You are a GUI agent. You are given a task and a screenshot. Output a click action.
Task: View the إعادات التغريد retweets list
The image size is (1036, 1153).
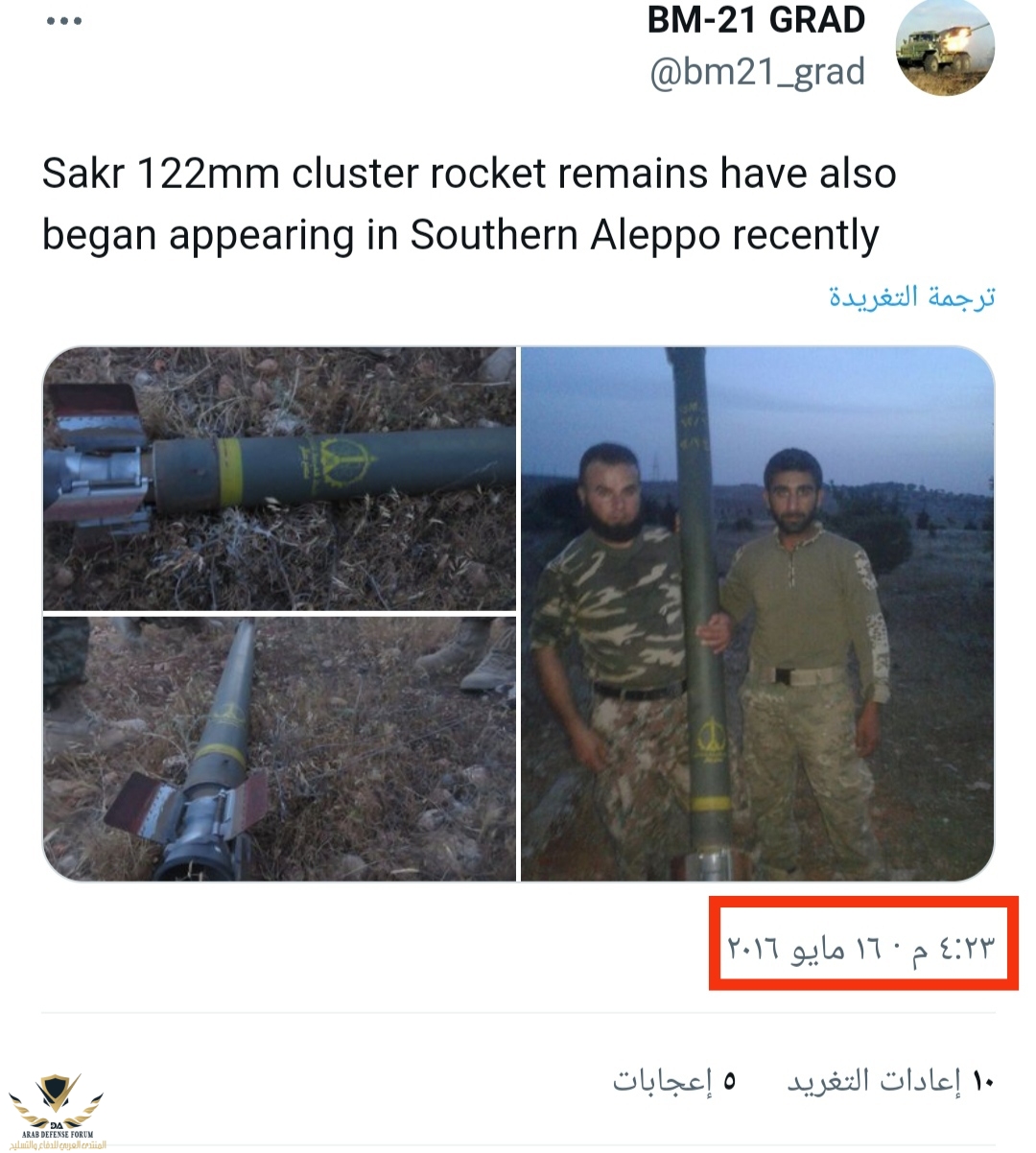(x=874, y=1081)
